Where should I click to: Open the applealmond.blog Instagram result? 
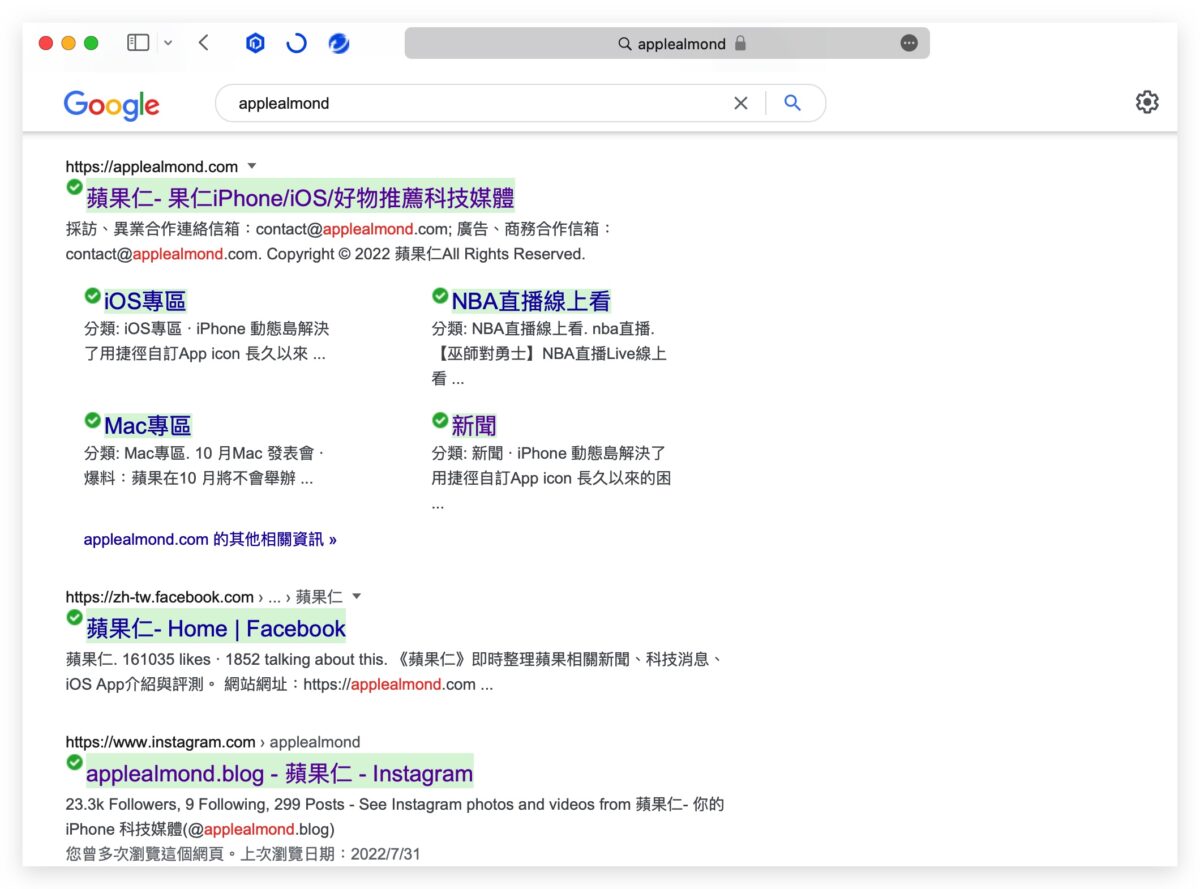[280, 773]
